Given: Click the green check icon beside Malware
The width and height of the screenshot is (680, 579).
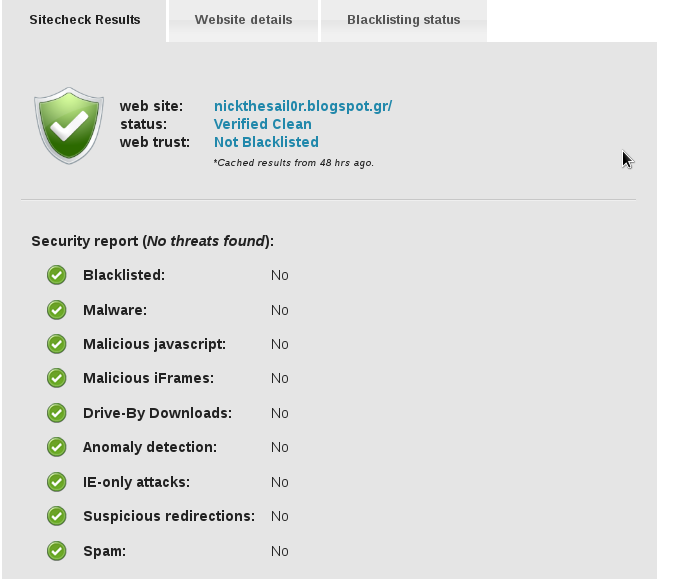Looking at the screenshot, I should [x=56, y=310].
